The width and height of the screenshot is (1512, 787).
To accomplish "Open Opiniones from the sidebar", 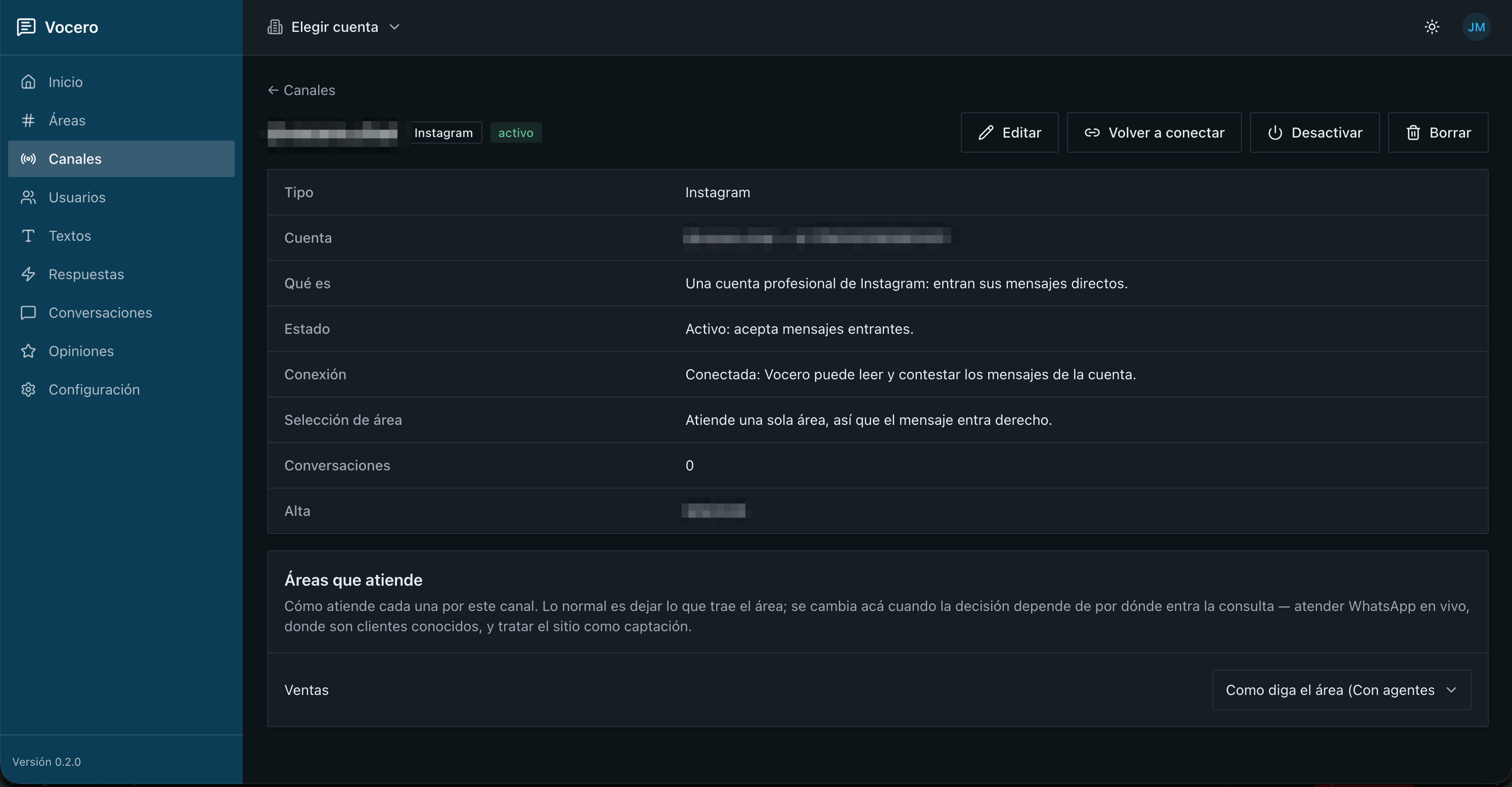I will coord(121,351).
